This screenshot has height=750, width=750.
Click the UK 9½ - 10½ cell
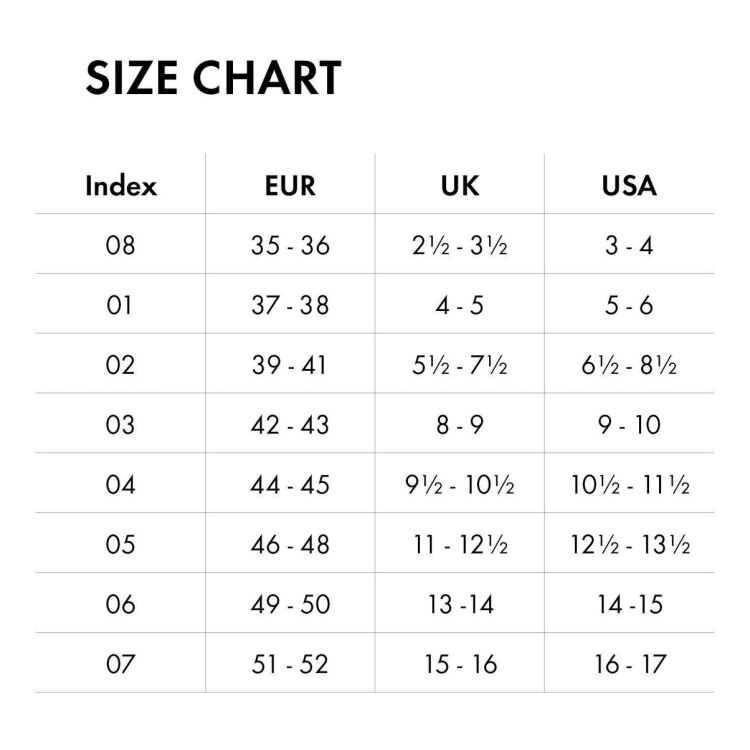coord(459,485)
